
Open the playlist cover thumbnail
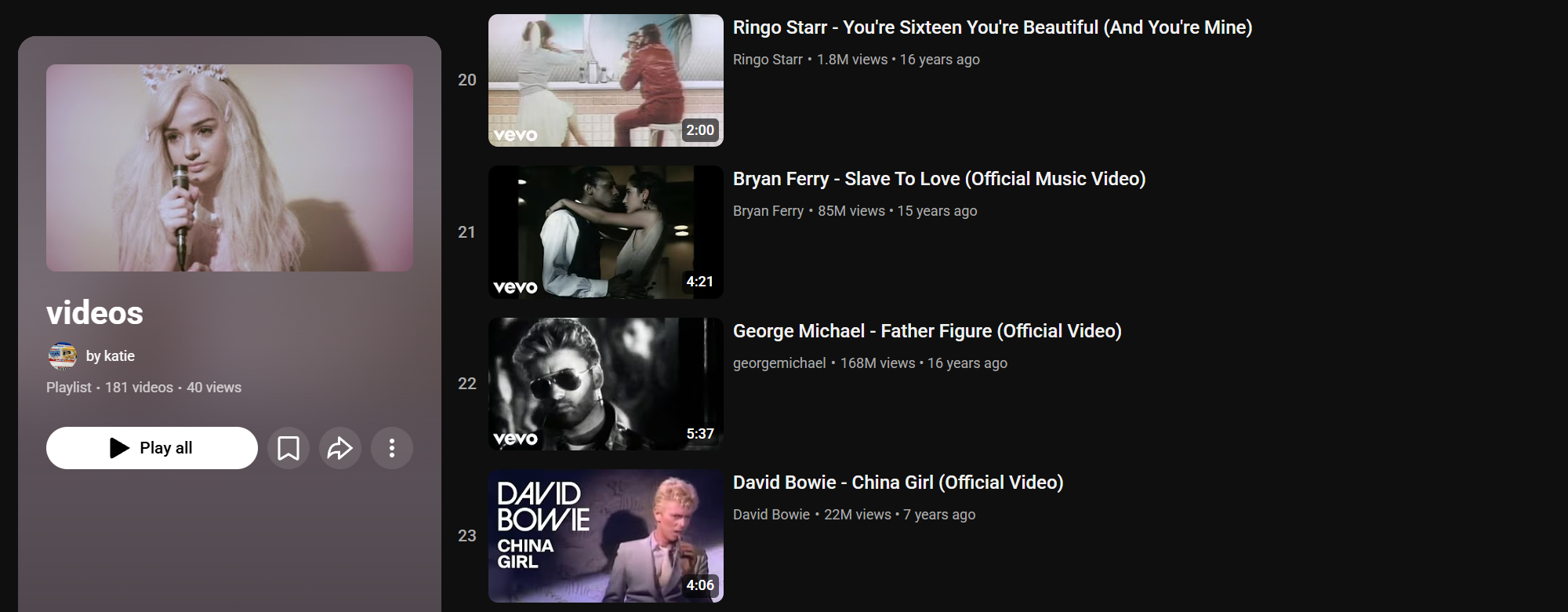230,168
